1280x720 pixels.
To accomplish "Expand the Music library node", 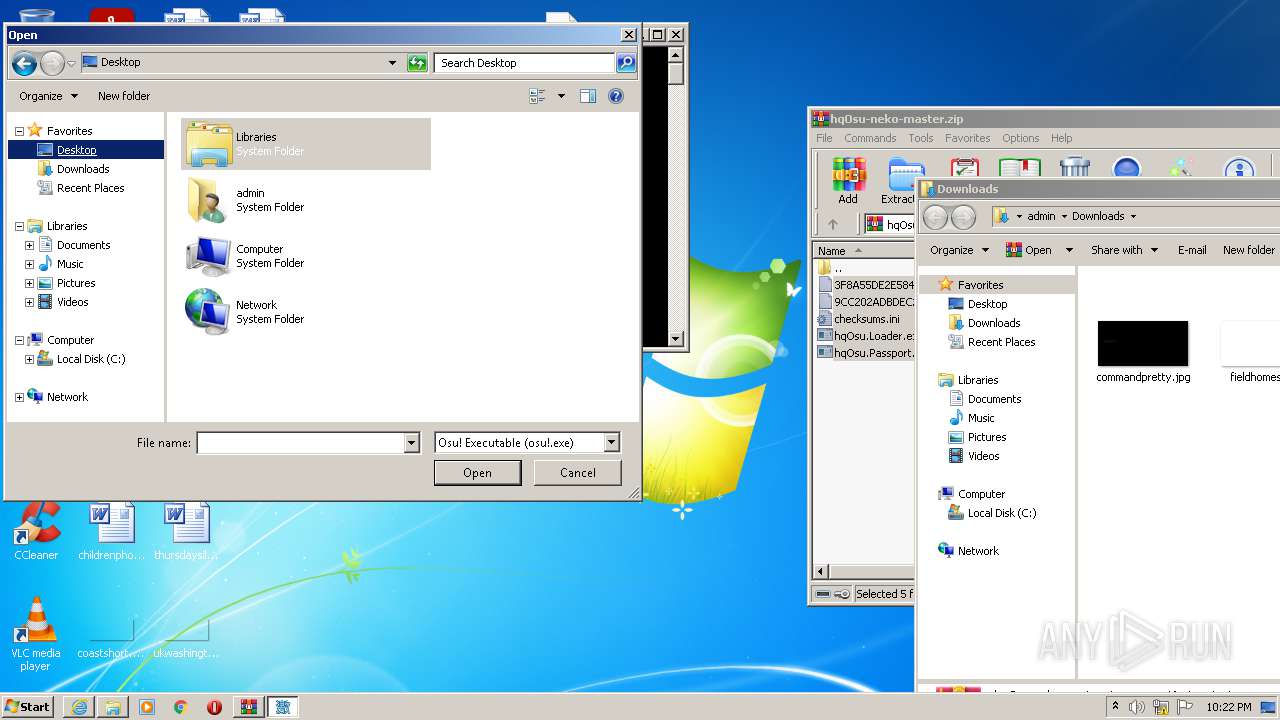I will coord(29,264).
